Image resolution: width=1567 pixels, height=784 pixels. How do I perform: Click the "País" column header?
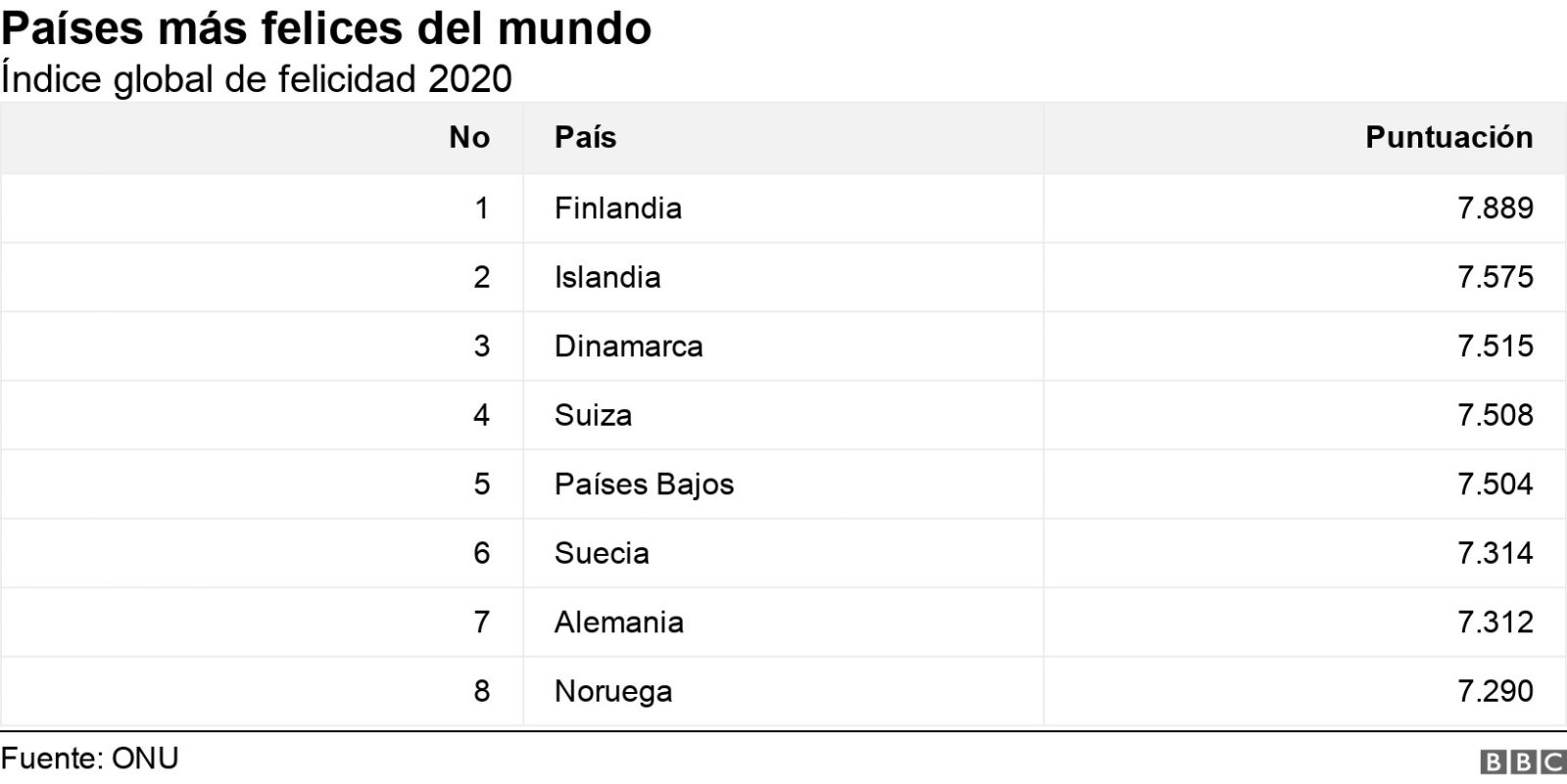585,137
